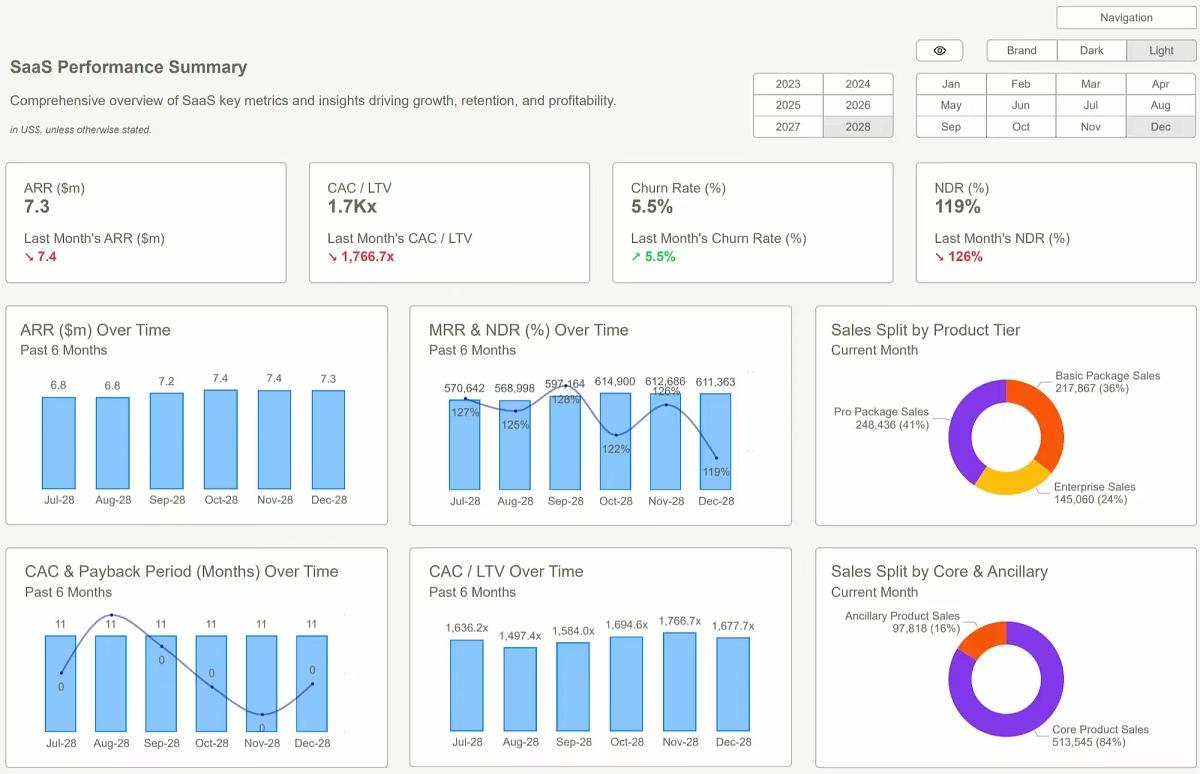Click the 1,497.4x CAC / LTV data label

520,636
